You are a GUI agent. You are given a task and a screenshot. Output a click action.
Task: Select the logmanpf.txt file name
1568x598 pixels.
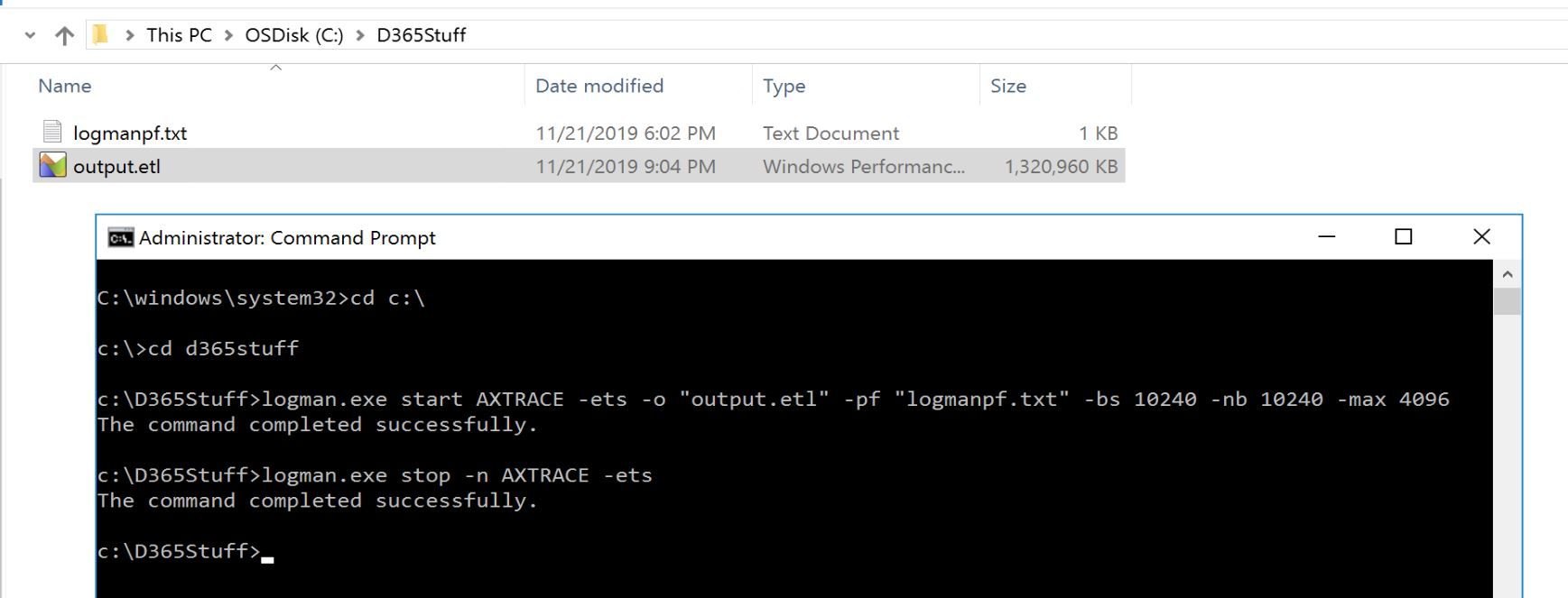pos(130,133)
